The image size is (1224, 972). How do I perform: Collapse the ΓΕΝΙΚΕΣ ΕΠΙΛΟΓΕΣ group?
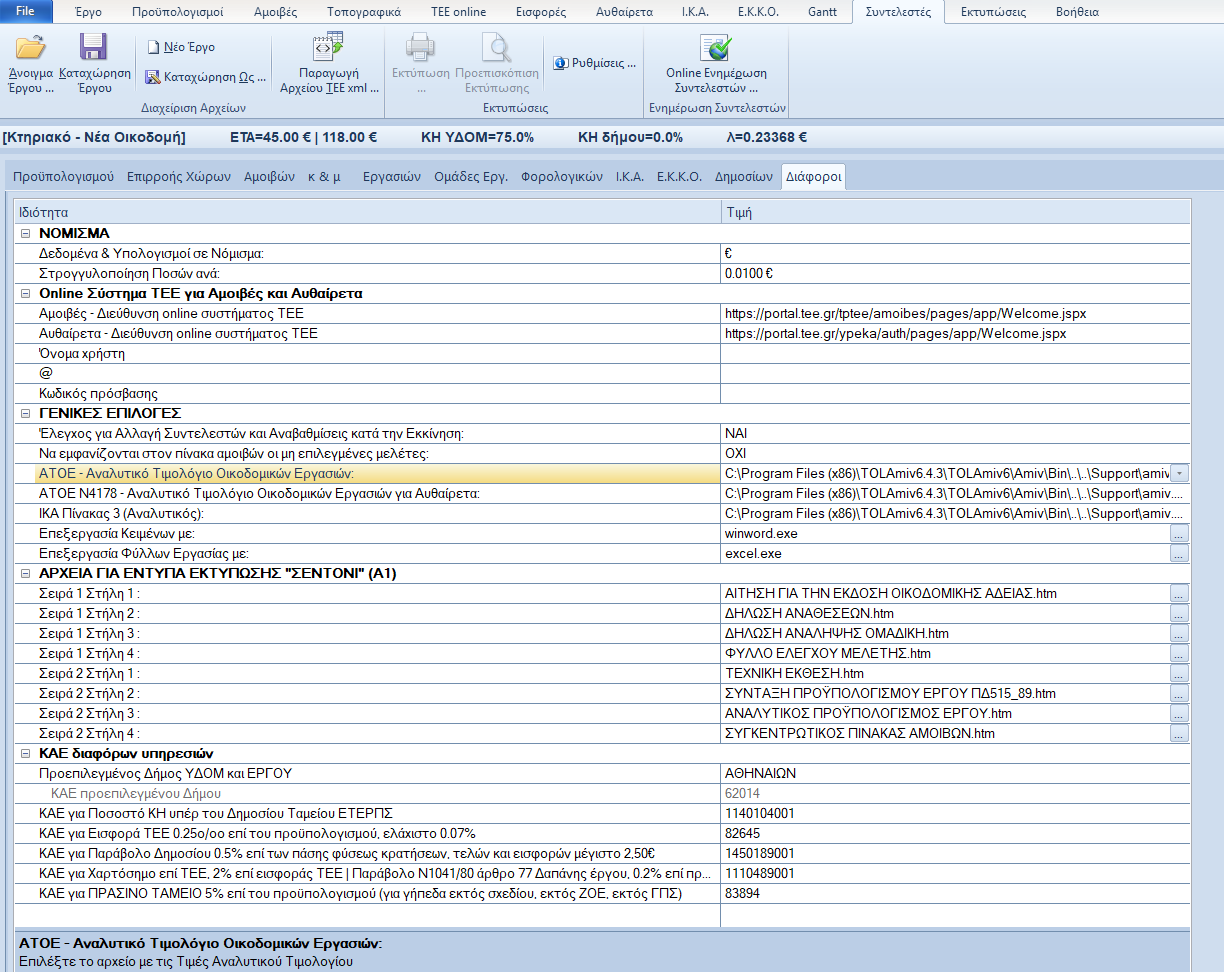click(x=25, y=413)
